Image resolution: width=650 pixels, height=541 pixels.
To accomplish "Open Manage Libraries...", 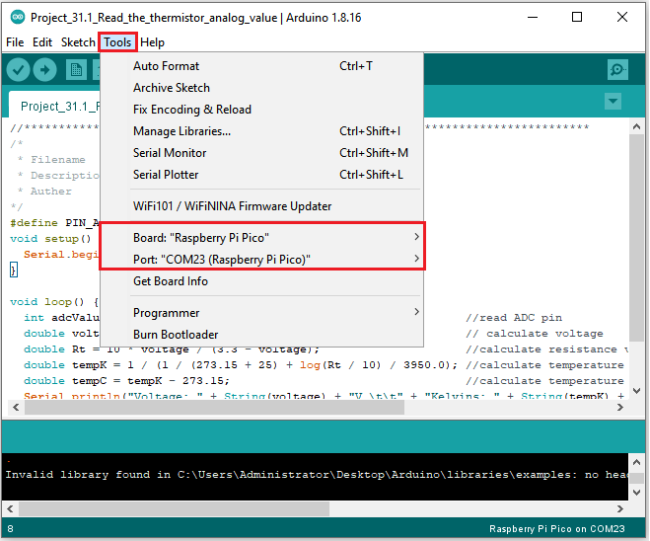I will (x=262, y=131).
